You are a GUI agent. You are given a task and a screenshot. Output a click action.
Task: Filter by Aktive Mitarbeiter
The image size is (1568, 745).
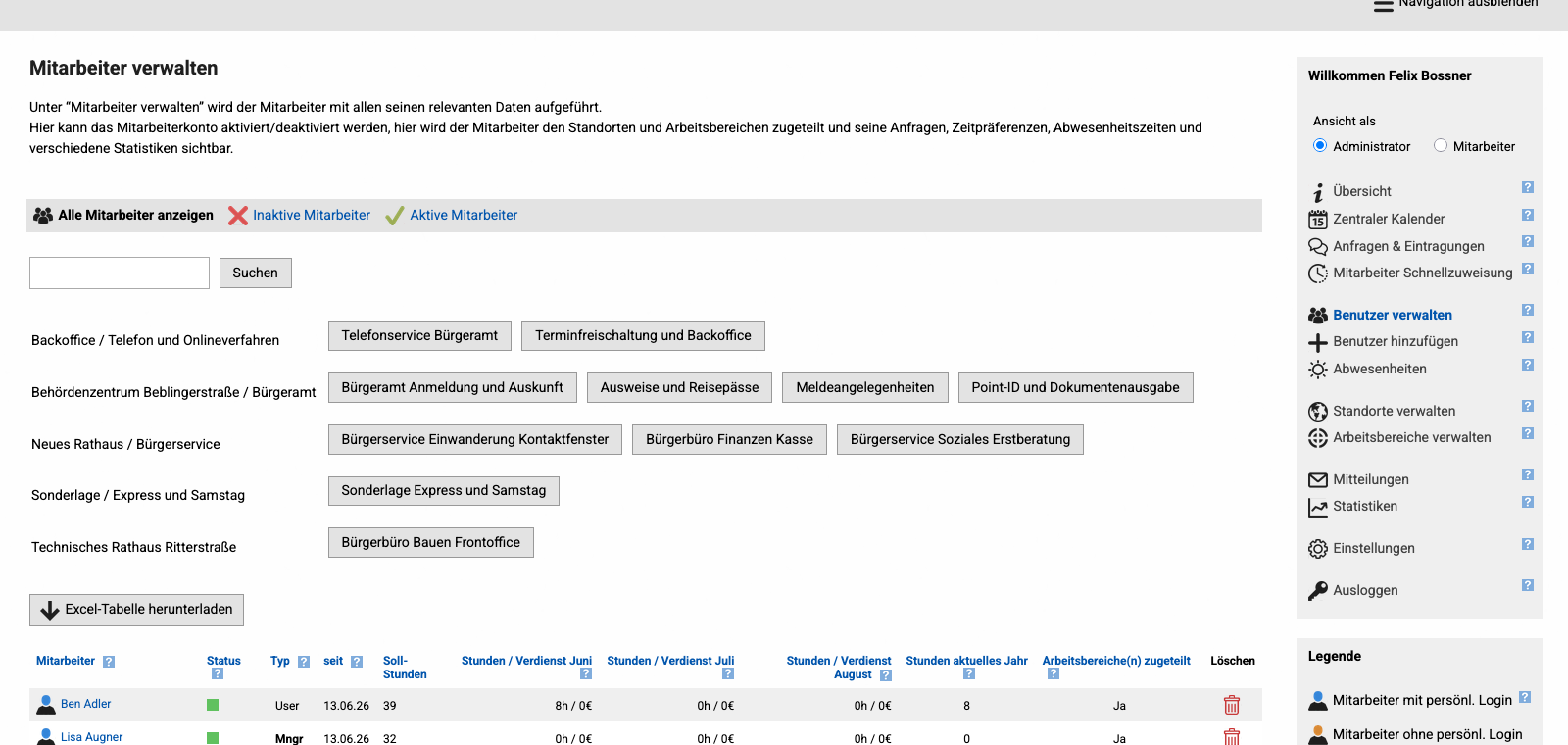(464, 216)
